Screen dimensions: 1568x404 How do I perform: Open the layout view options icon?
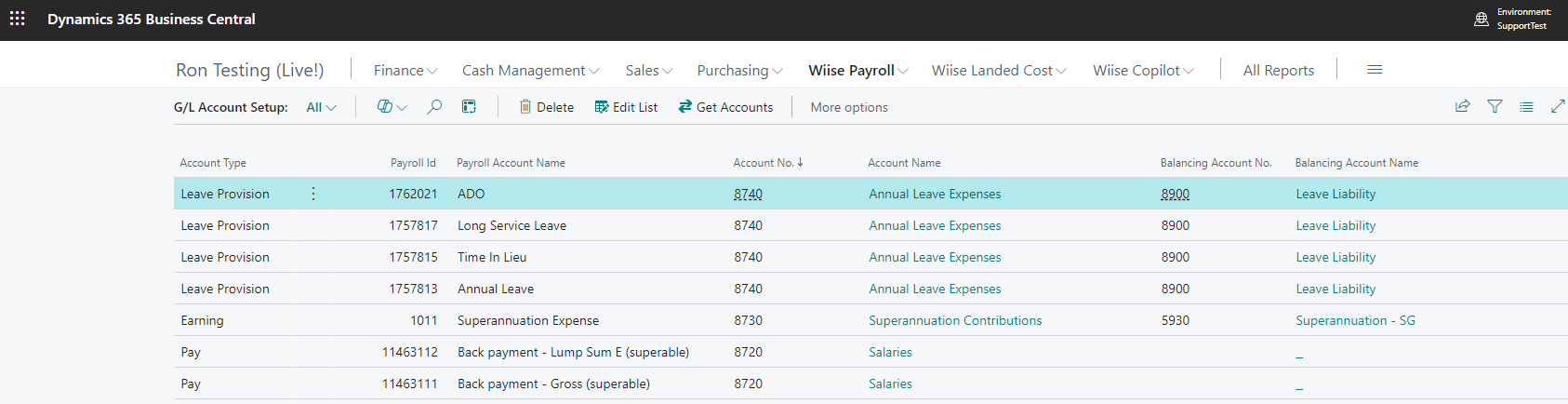coord(470,107)
